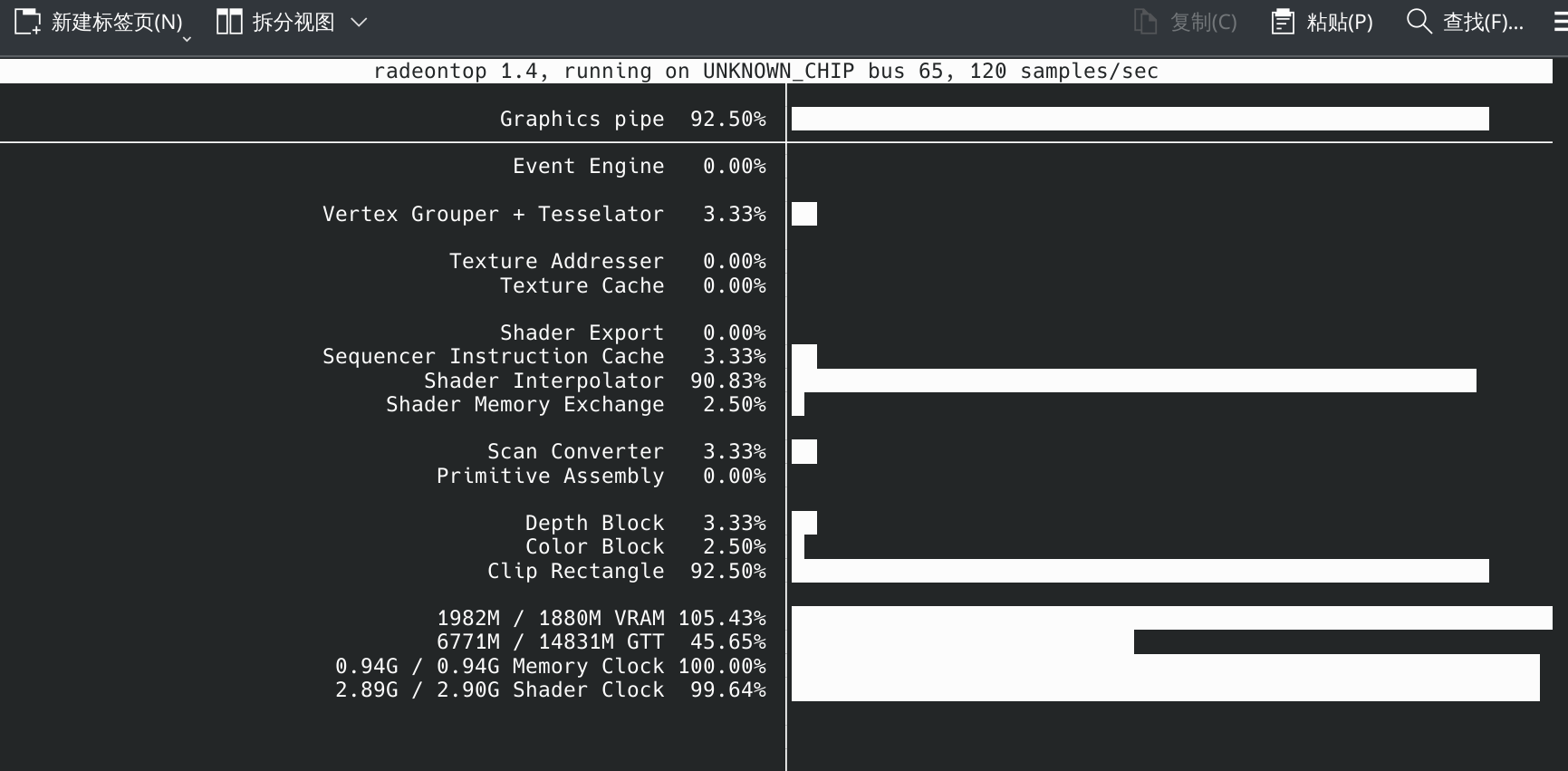Click the Scan Converter usage bar
This screenshot has height=771, width=1568.
click(x=804, y=451)
